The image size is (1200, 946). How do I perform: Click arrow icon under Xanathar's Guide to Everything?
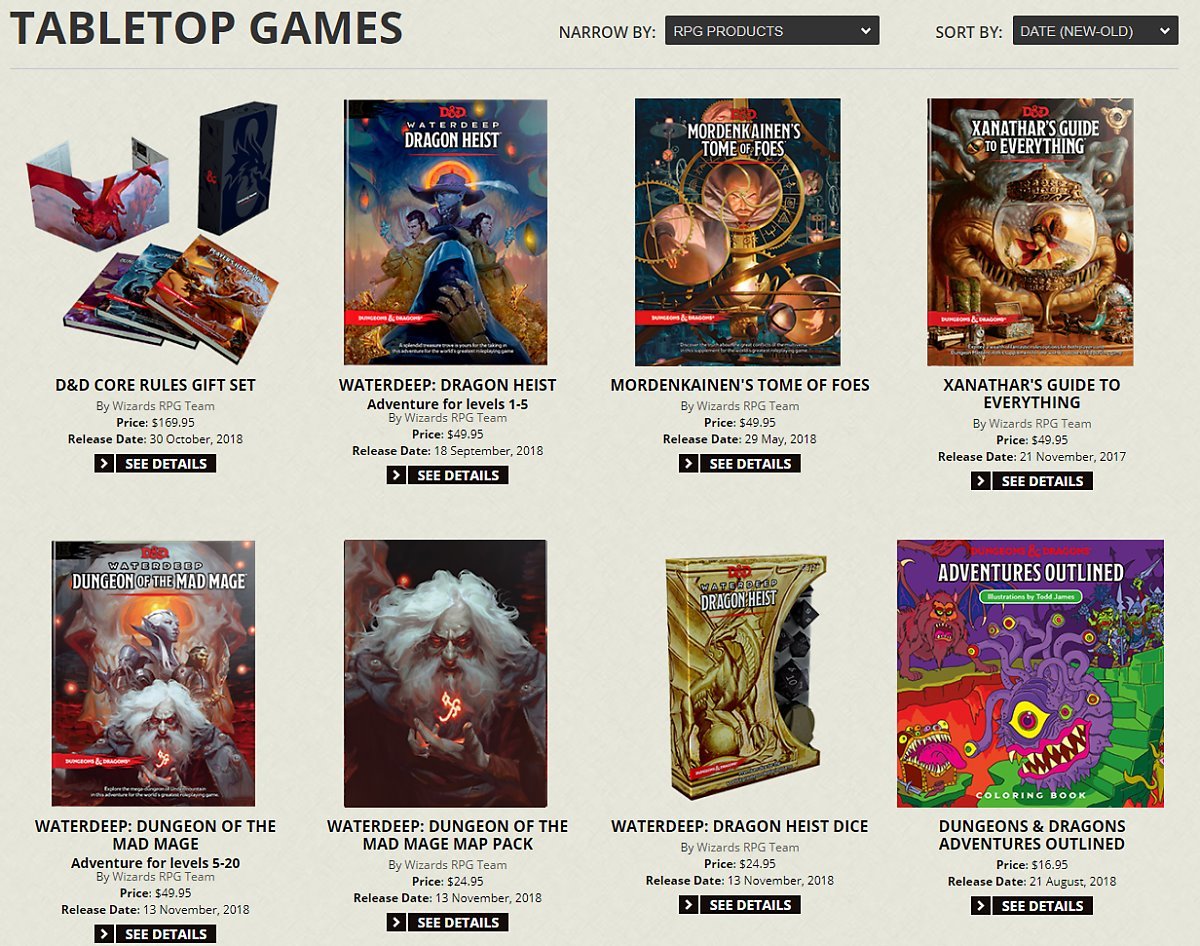click(x=980, y=481)
